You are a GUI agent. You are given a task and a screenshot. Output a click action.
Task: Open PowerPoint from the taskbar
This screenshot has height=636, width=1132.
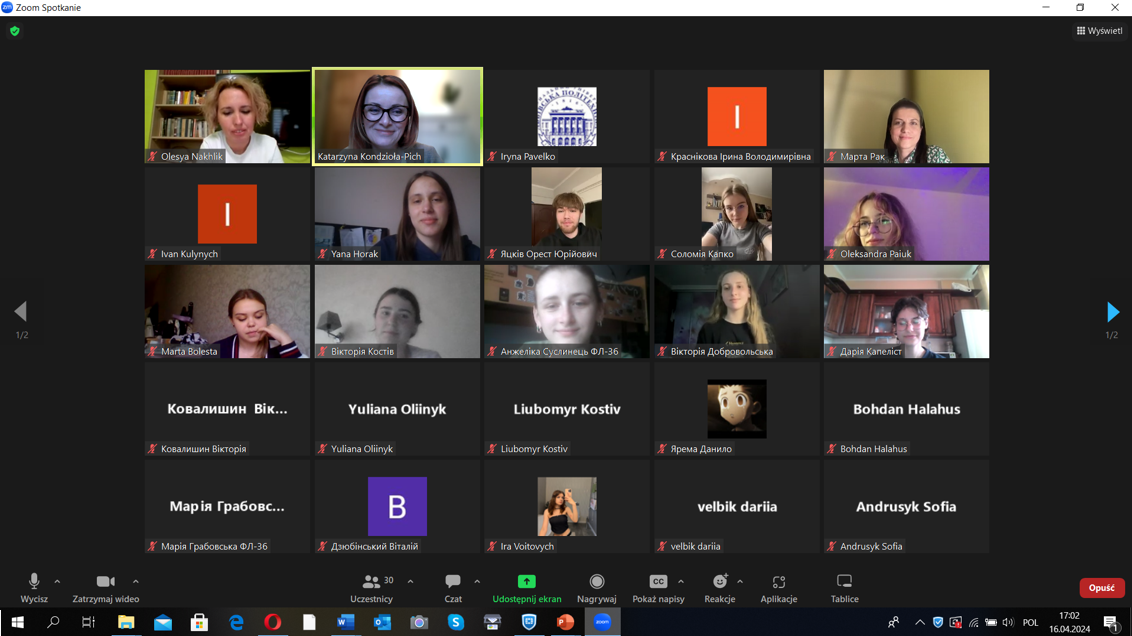(x=565, y=622)
